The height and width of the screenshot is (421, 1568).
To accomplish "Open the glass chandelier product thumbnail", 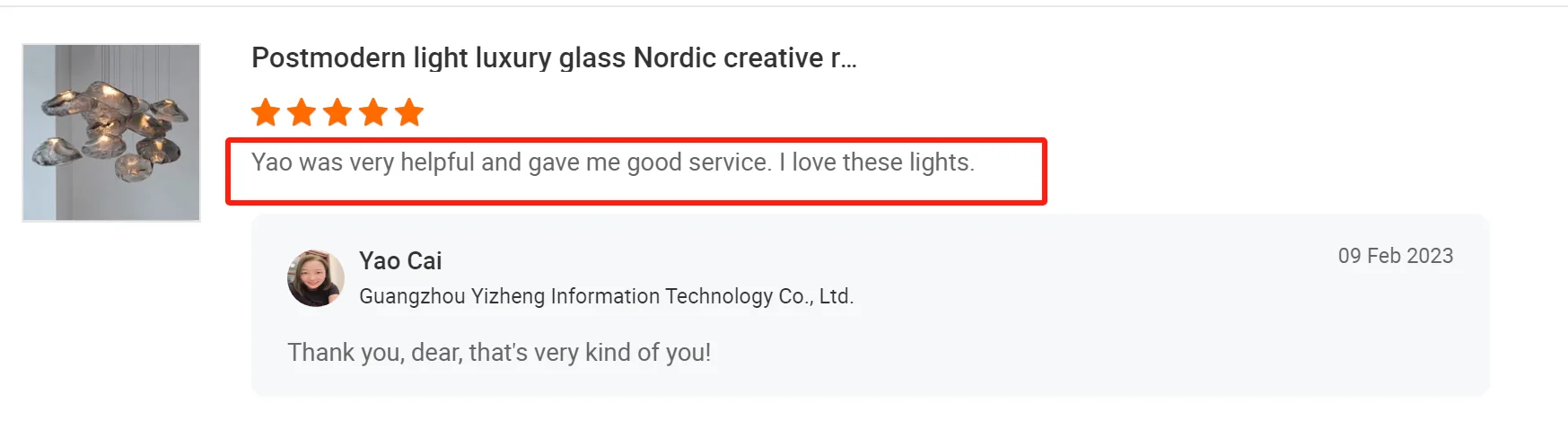I will tap(111, 133).
